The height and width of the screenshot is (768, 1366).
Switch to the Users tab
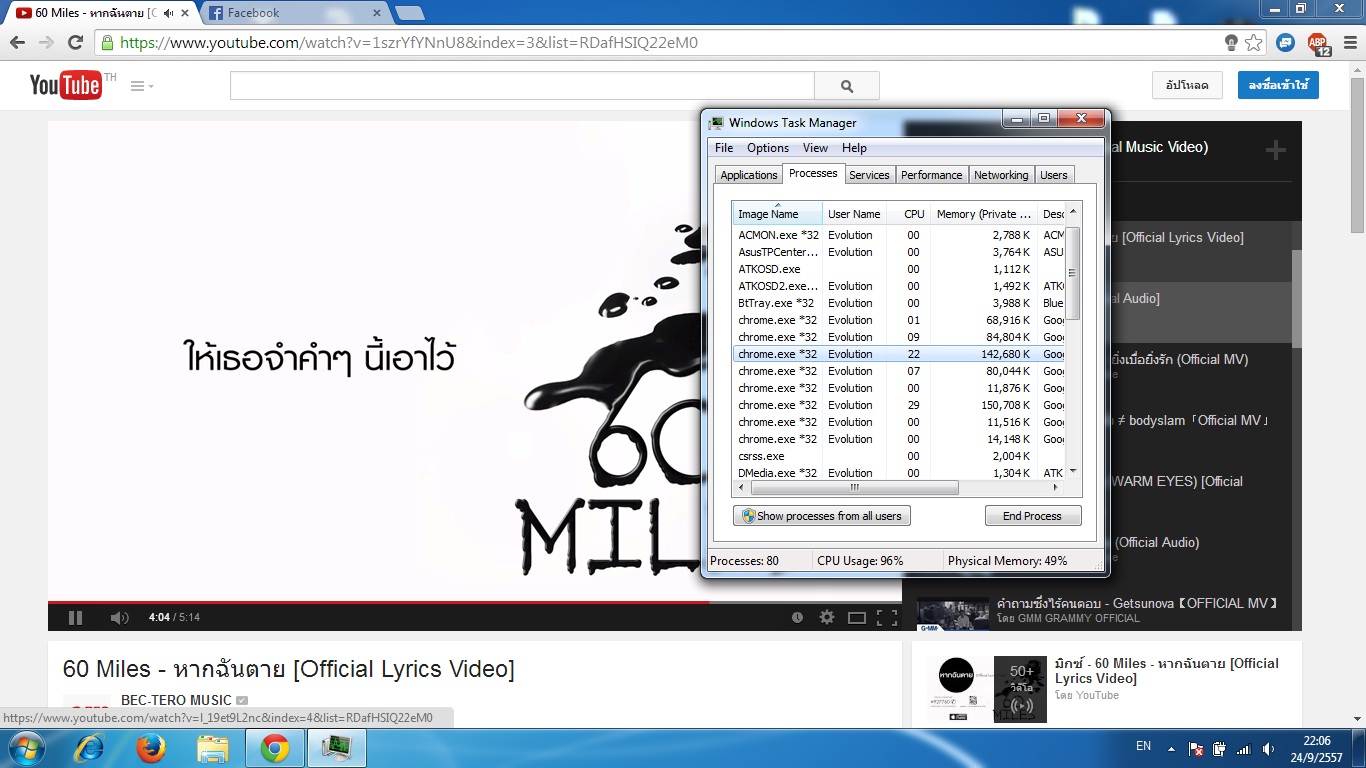click(1054, 175)
